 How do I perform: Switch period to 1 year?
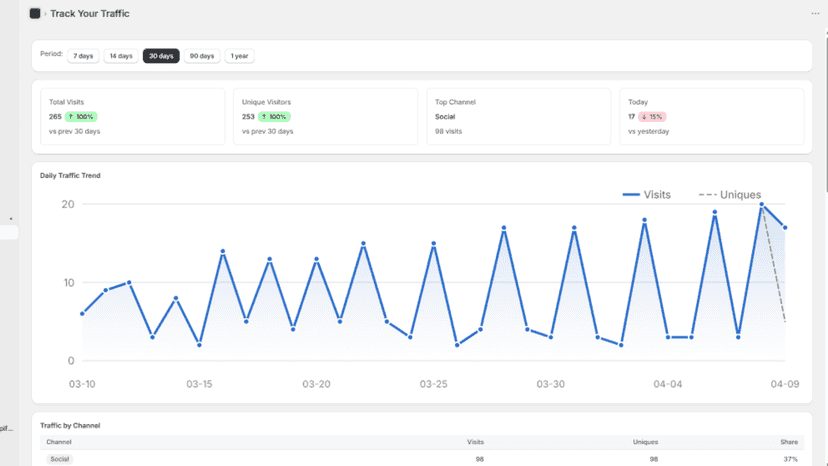[239, 56]
